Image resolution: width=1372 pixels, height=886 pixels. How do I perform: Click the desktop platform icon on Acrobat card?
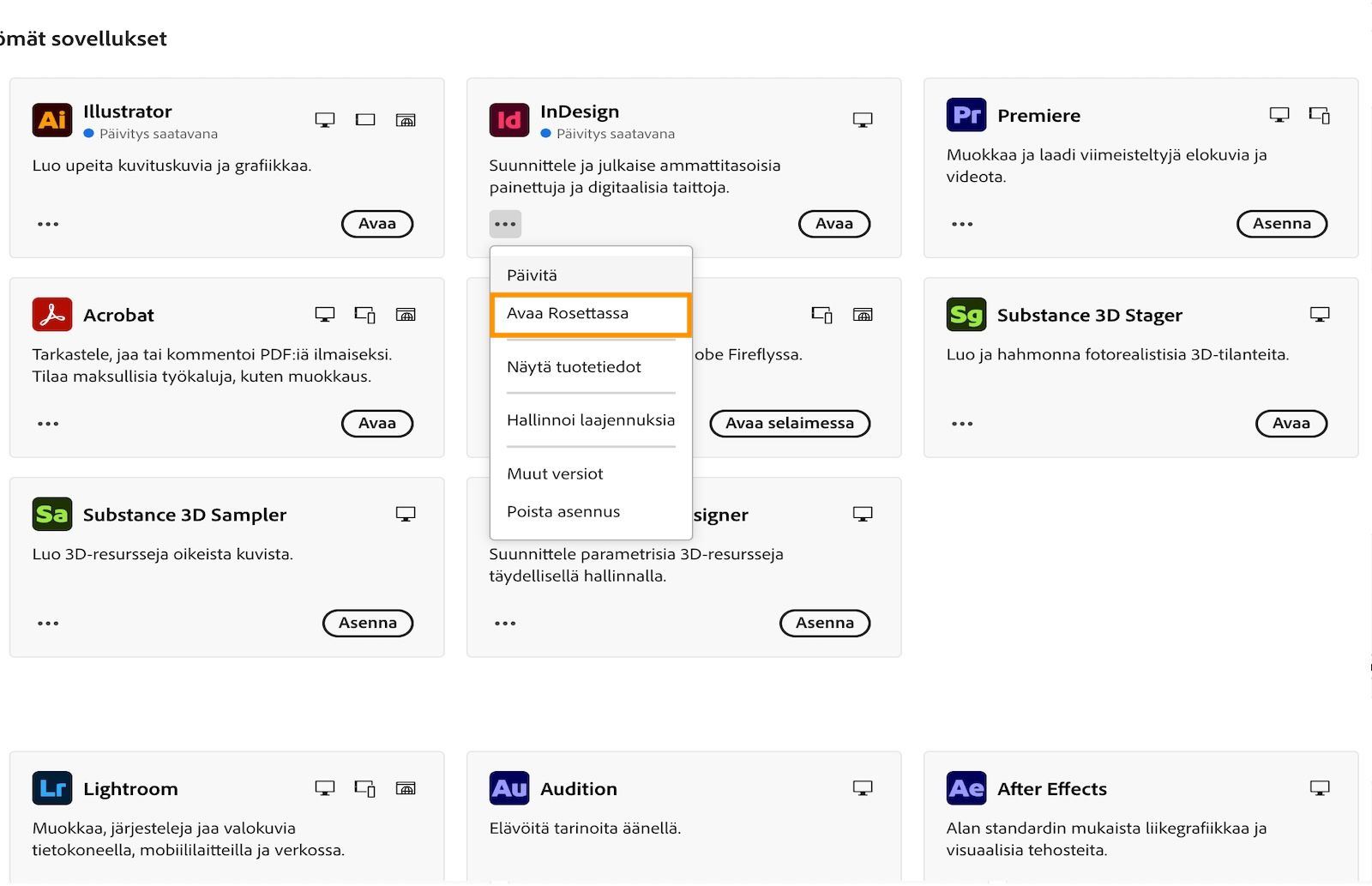point(325,315)
